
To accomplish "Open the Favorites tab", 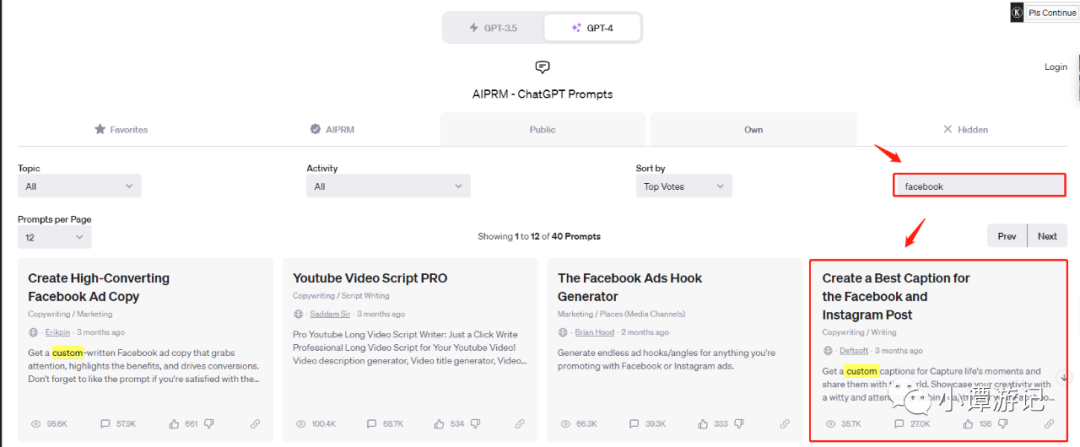I will click(x=121, y=129).
